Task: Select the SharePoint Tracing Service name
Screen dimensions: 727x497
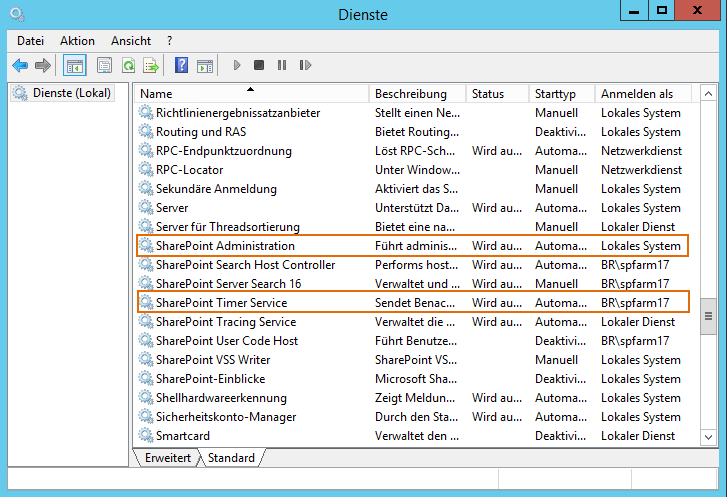Action: pyautogui.click(x=226, y=322)
